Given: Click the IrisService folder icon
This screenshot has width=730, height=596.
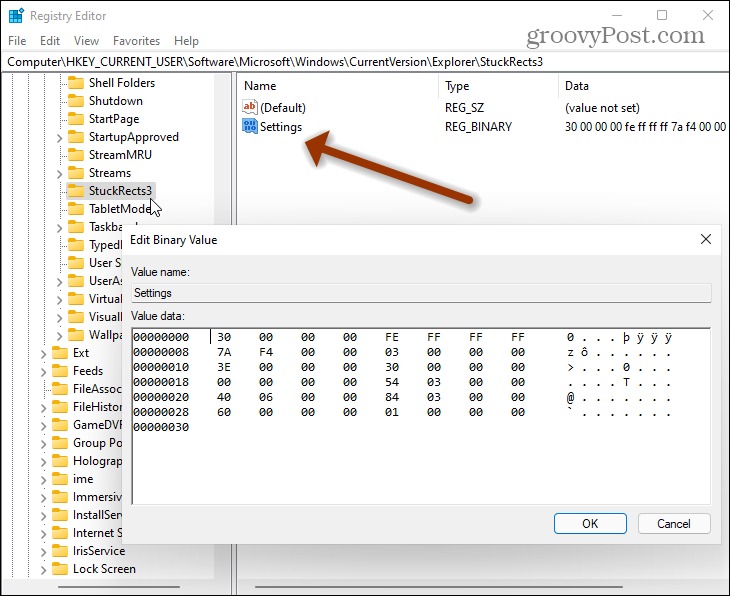Looking at the screenshot, I should (x=60, y=551).
